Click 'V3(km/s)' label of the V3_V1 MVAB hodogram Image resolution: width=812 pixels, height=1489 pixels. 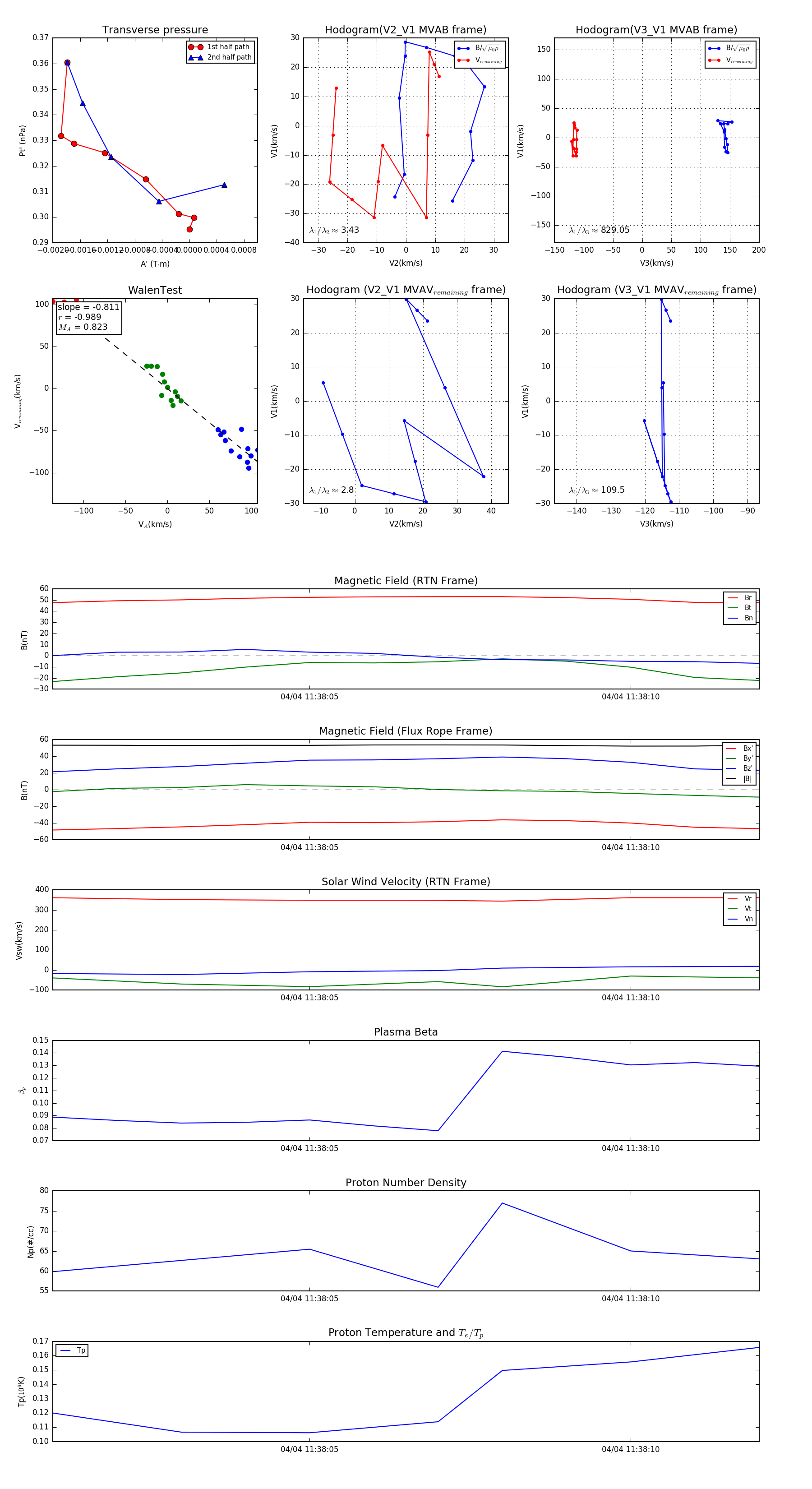[656, 263]
